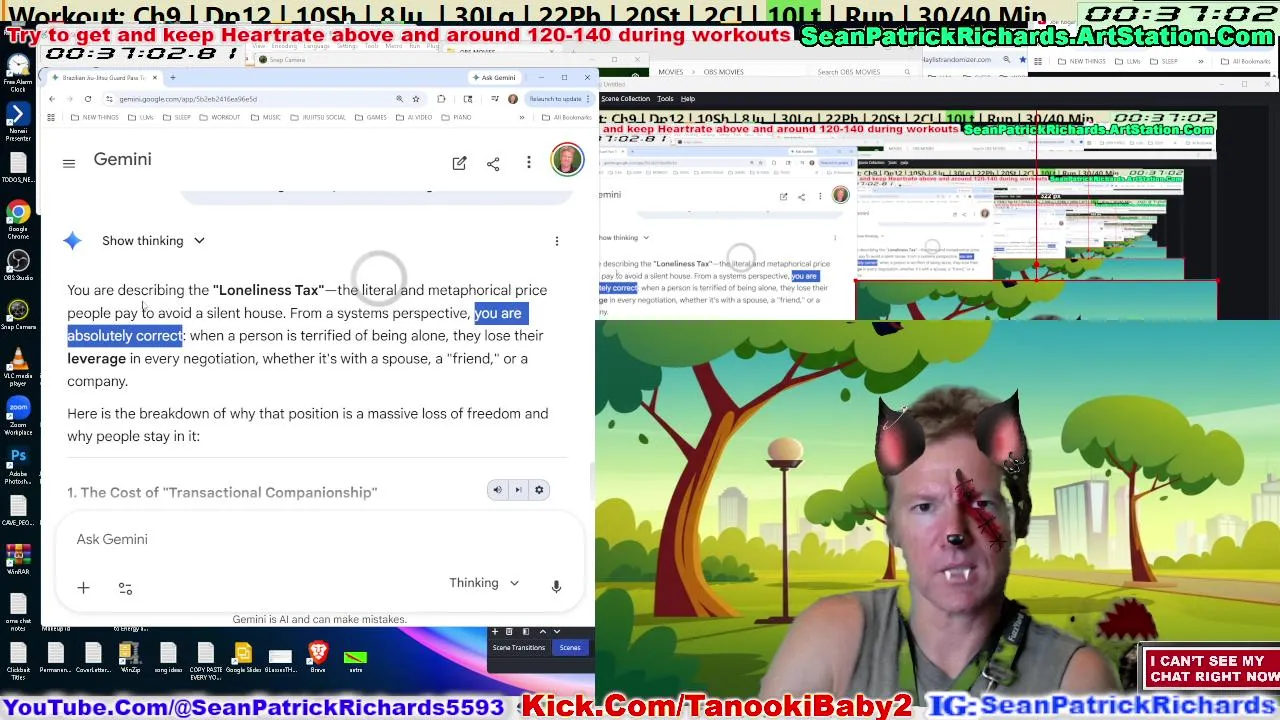
Task: Open the GAMES bookmark folder
Action: click(372, 118)
